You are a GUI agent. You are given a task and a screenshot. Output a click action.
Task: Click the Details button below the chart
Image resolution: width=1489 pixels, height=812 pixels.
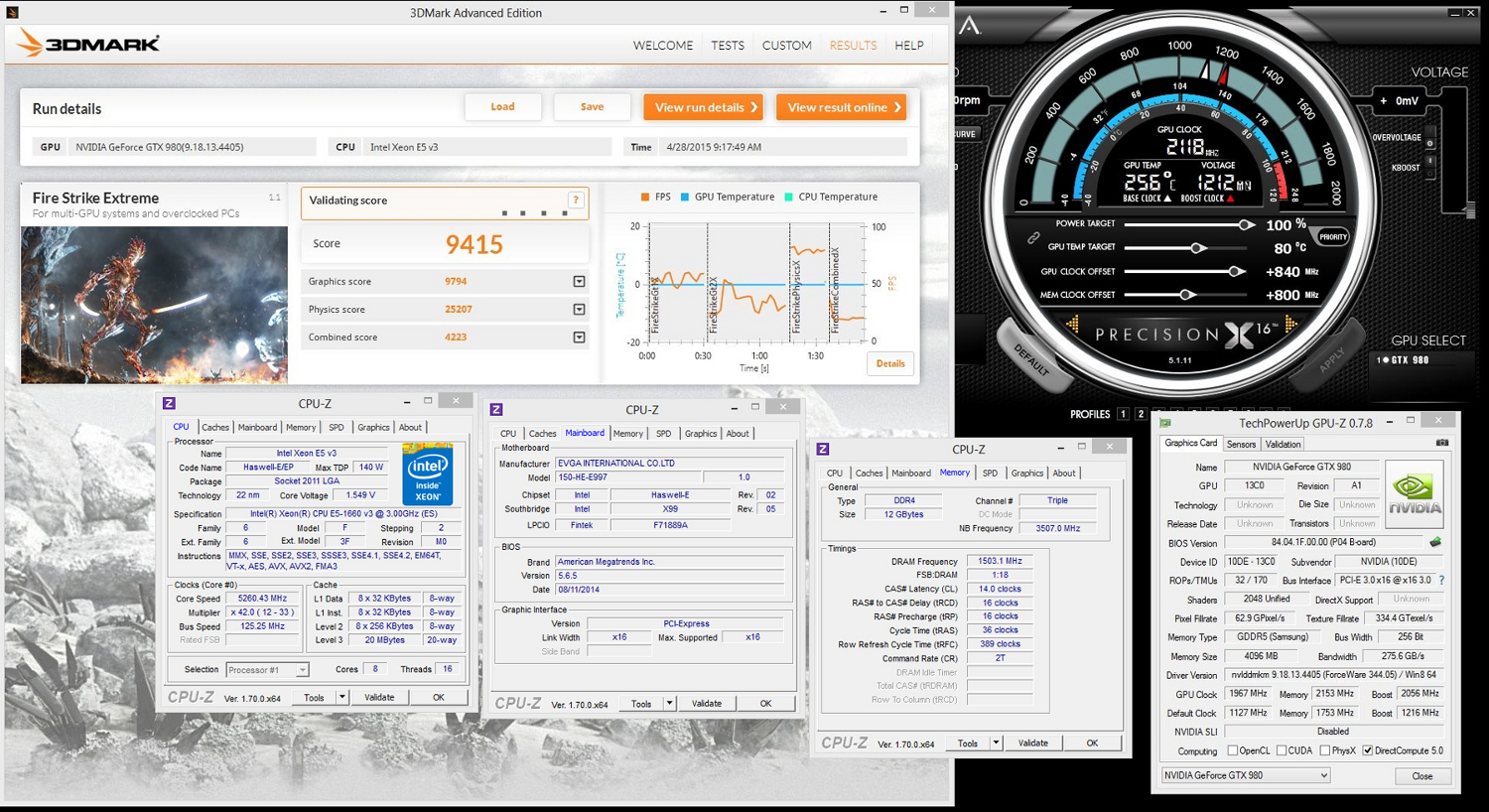pyautogui.click(x=890, y=363)
